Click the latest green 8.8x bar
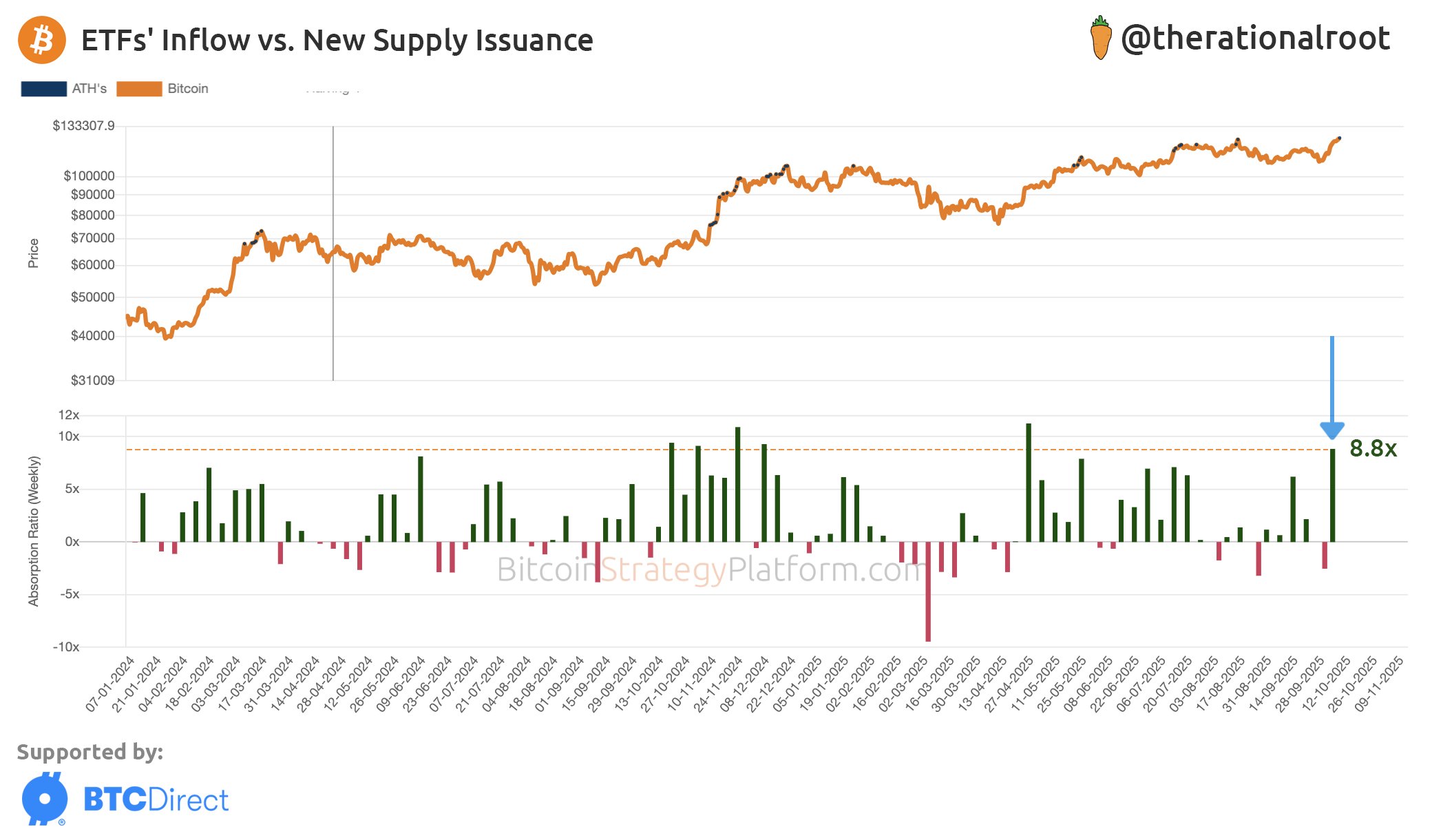 (x=1332, y=496)
